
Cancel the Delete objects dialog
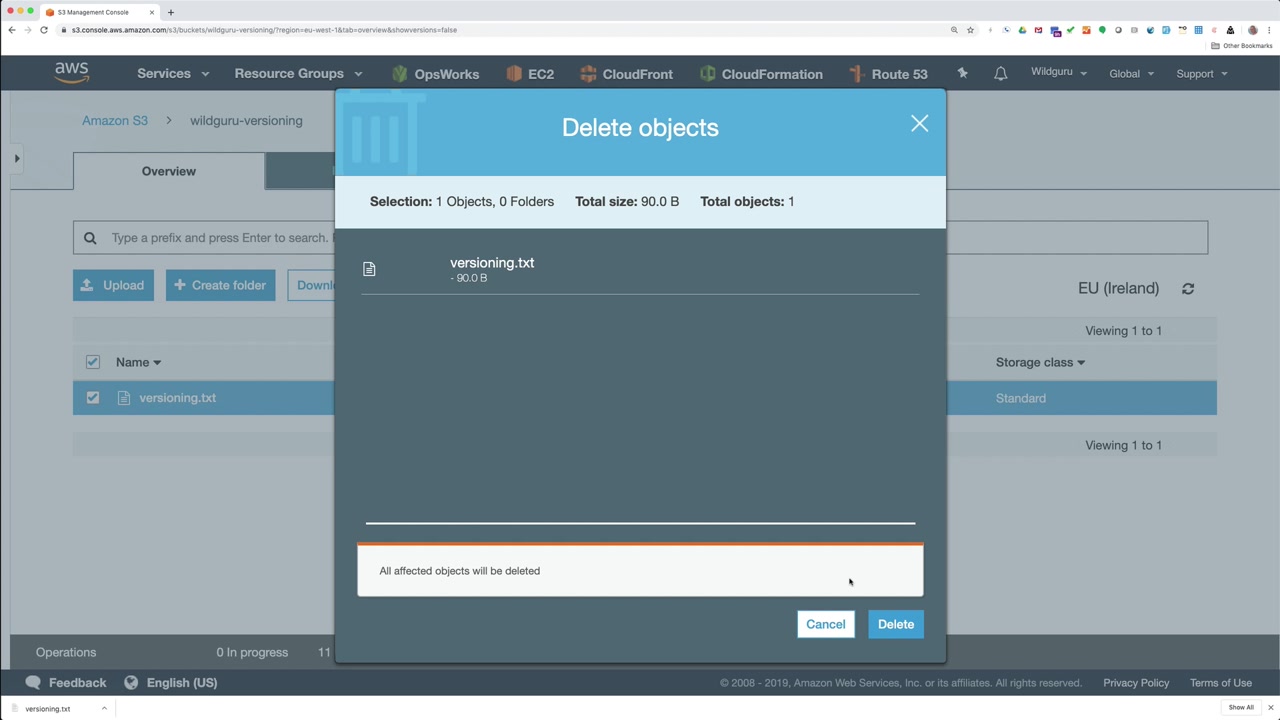(825, 624)
